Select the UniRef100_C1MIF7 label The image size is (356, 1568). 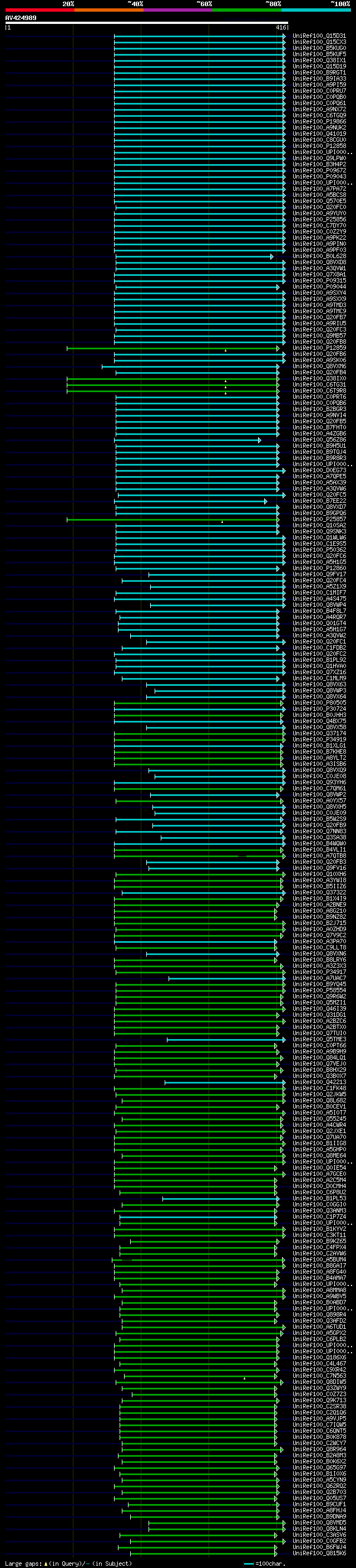pos(319,592)
